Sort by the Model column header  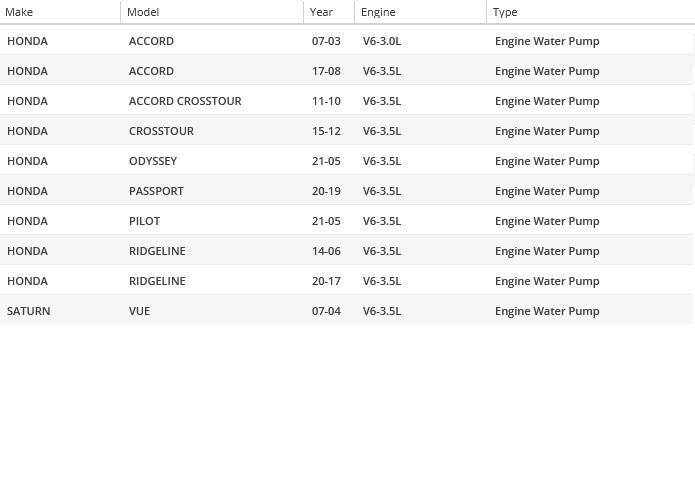tap(143, 12)
